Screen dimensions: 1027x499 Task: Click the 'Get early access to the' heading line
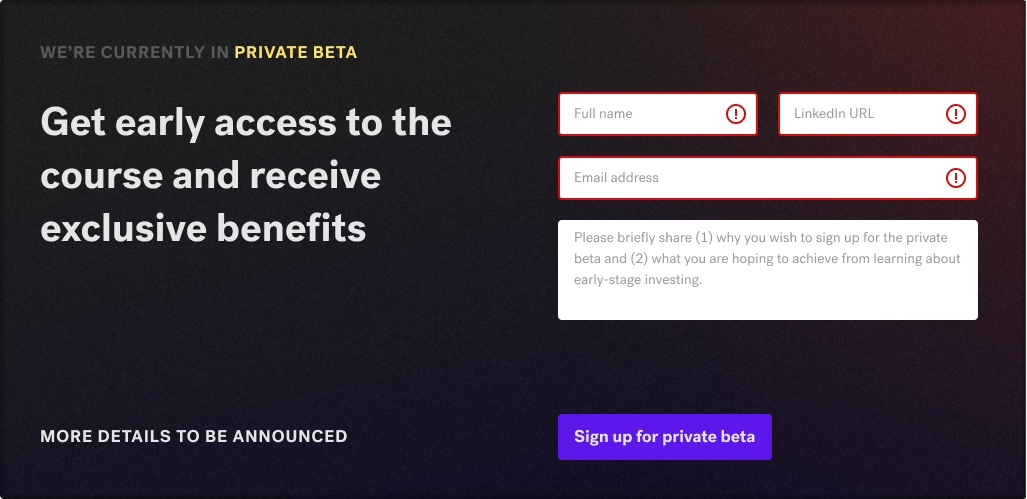246,123
